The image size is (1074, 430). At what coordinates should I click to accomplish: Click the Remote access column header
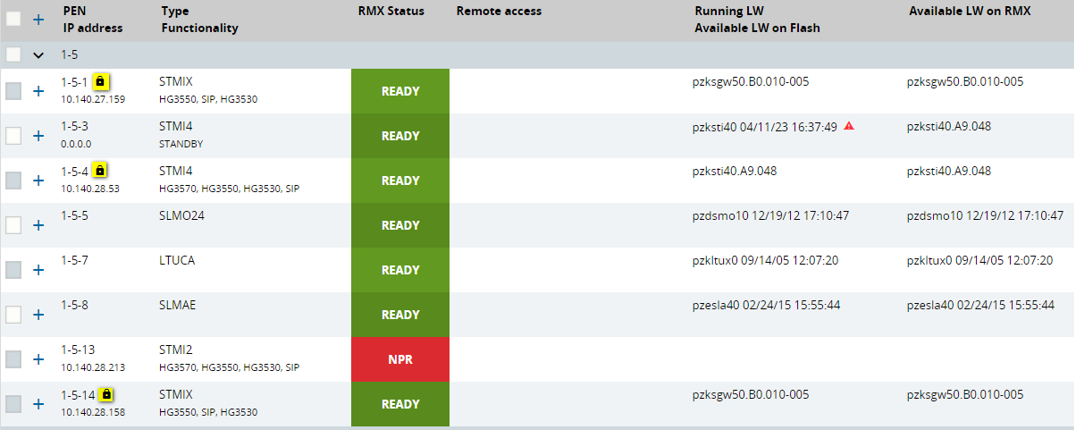coord(499,11)
